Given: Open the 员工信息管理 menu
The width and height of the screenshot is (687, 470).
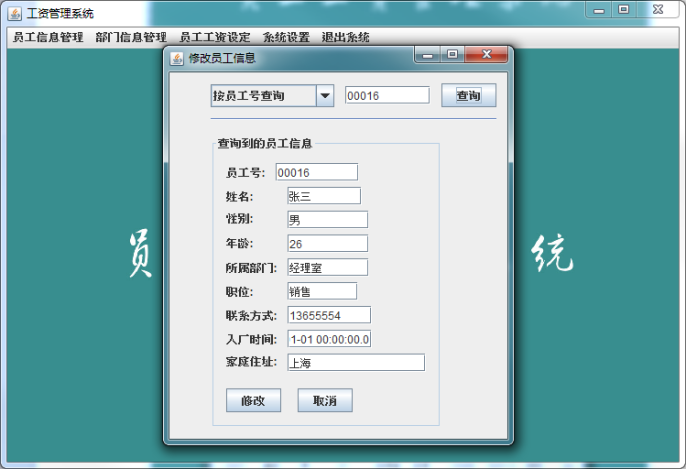Looking at the screenshot, I should tap(48, 37).
